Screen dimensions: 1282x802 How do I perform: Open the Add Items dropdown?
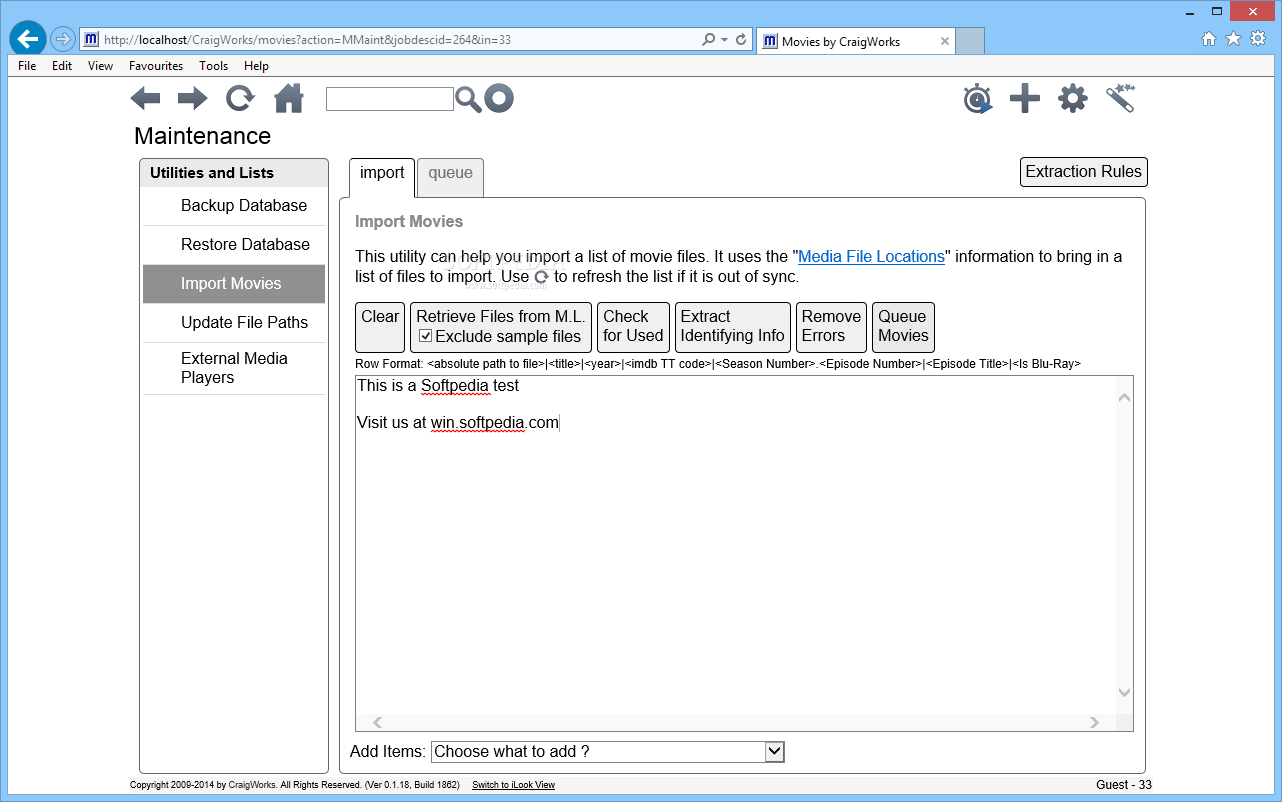pyautogui.click(x=608, y=751)
